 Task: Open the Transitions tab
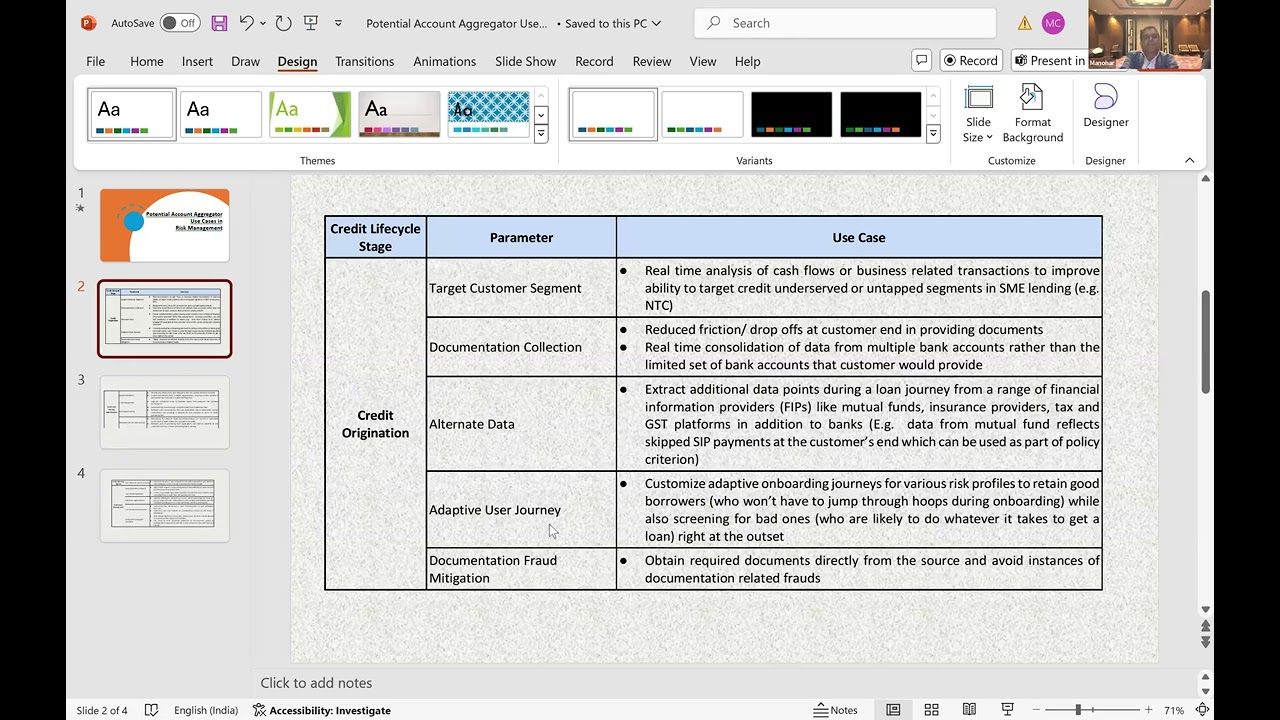click(x=364, y=61)
